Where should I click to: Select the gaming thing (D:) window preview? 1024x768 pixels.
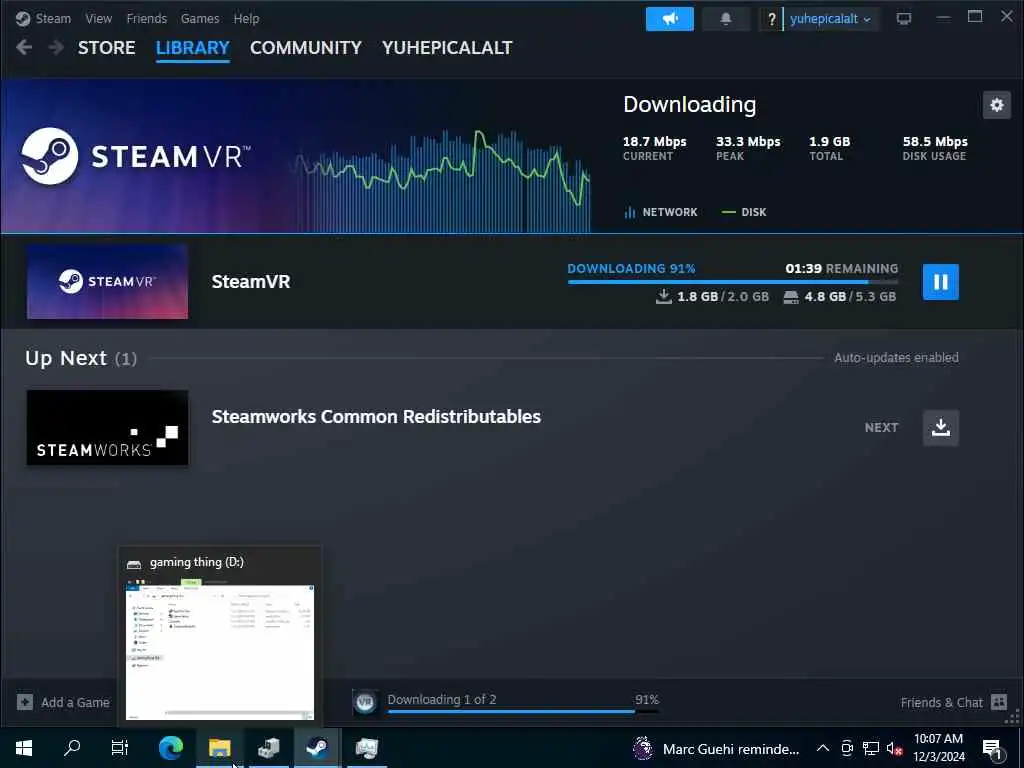(x=219, y=636)
